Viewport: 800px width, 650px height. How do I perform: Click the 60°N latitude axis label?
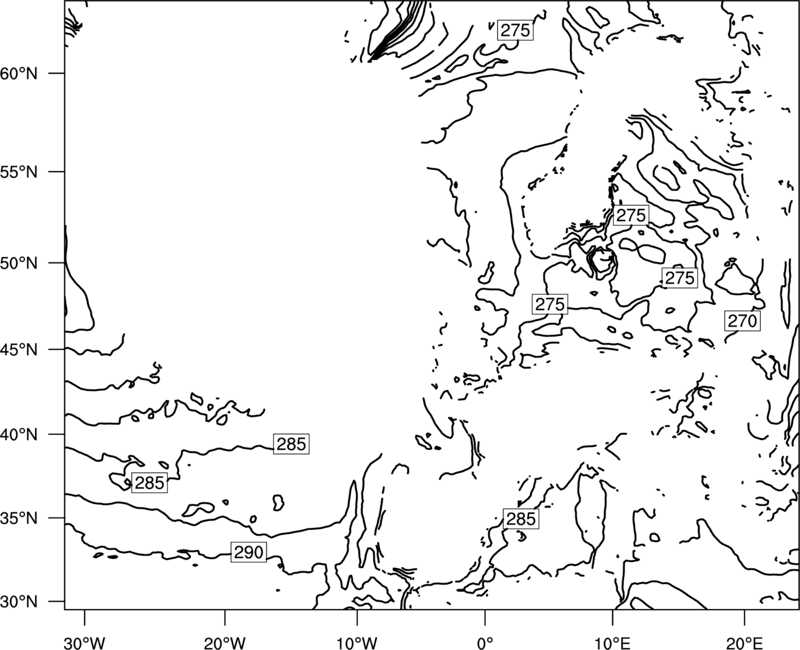coord(19,74)
